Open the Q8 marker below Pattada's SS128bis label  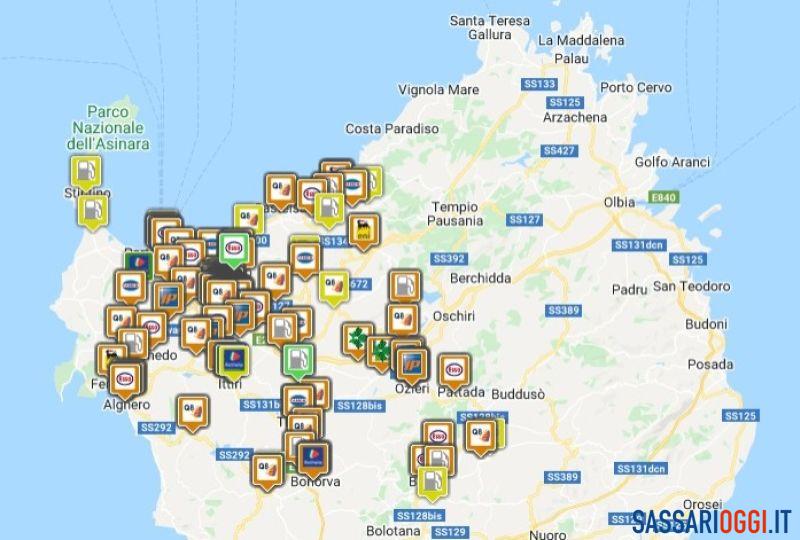(x=480, y=436)
